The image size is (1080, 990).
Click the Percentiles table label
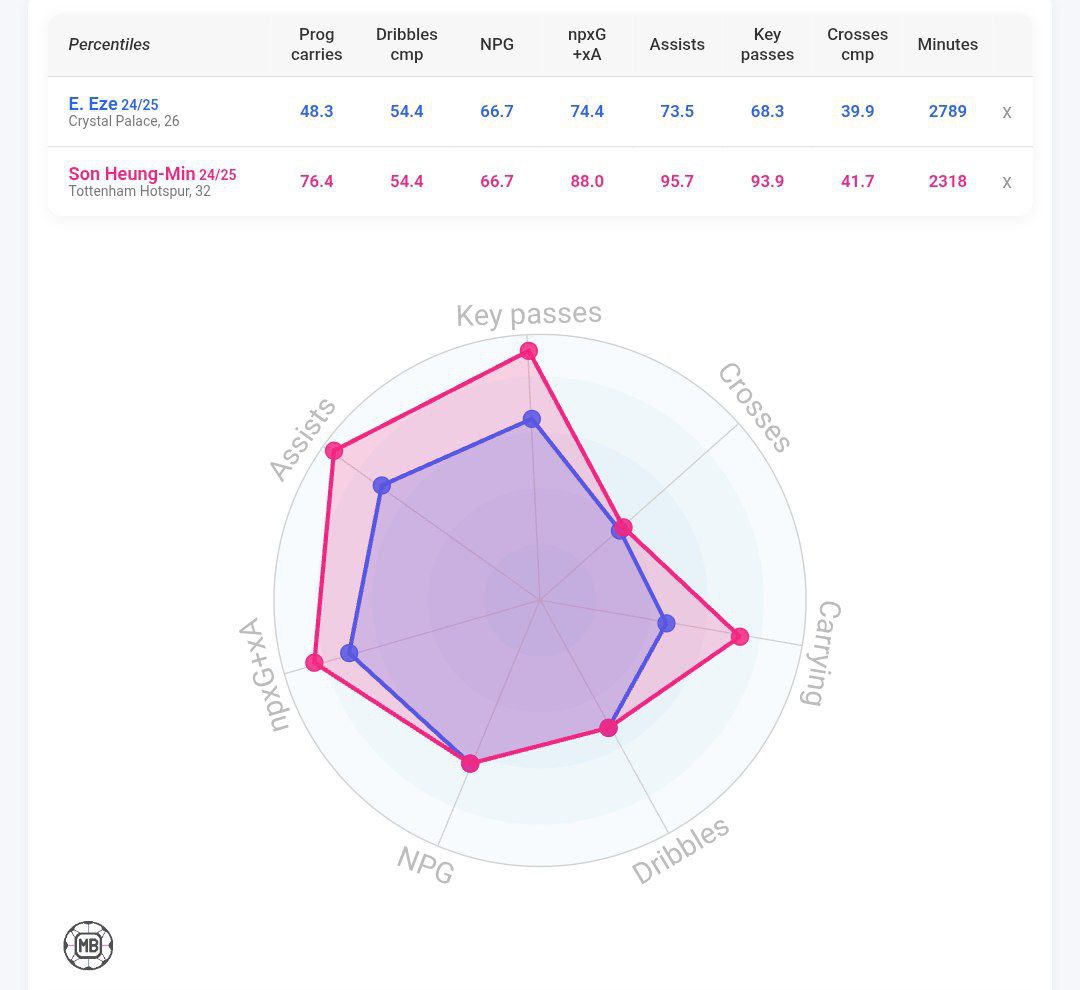(109, 44)
